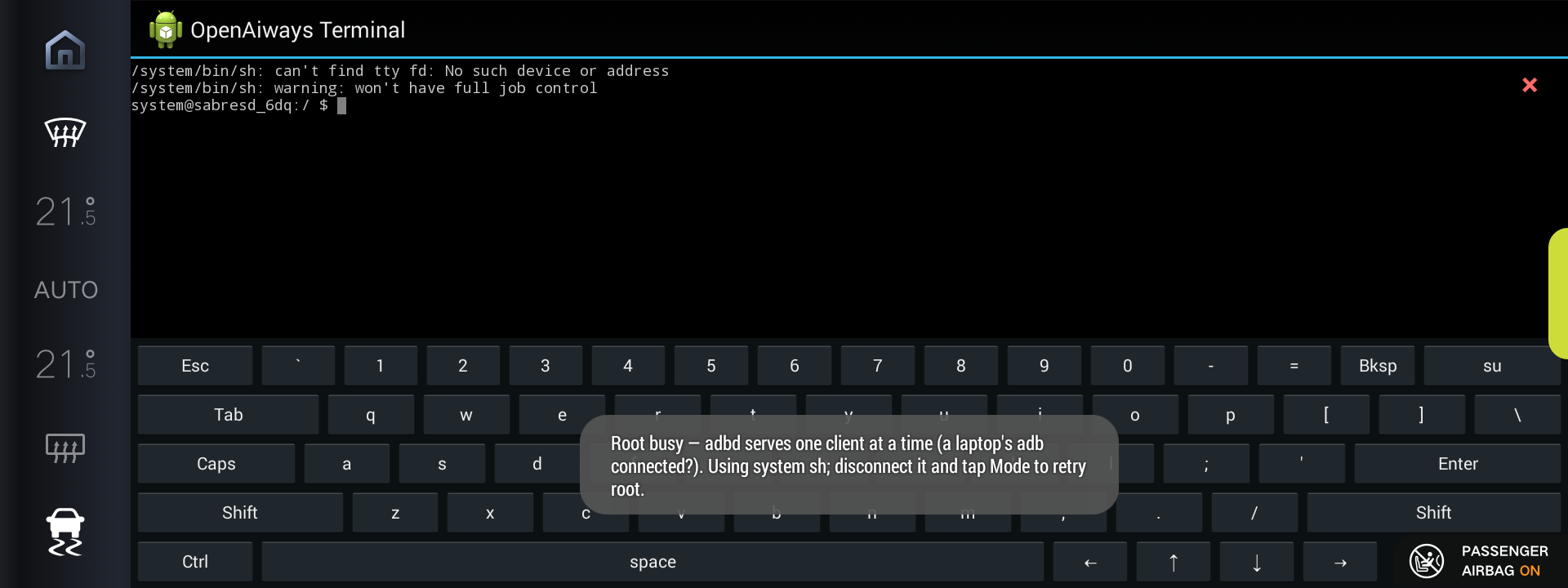1568x588 pixels.
Task: Tap the e key
Action: click(x=562, y=415)
